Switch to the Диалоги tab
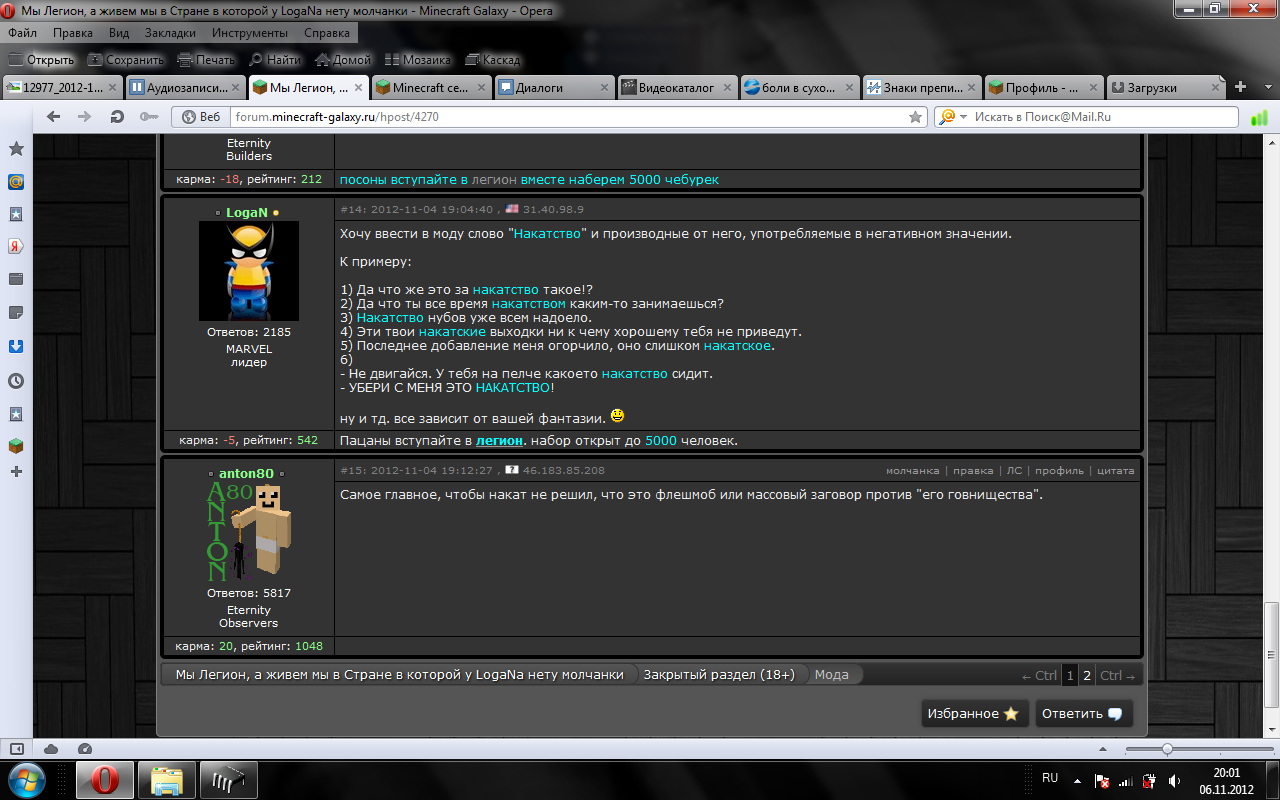The width and height of the screenshot is (1280, 800). pos(553,87)
